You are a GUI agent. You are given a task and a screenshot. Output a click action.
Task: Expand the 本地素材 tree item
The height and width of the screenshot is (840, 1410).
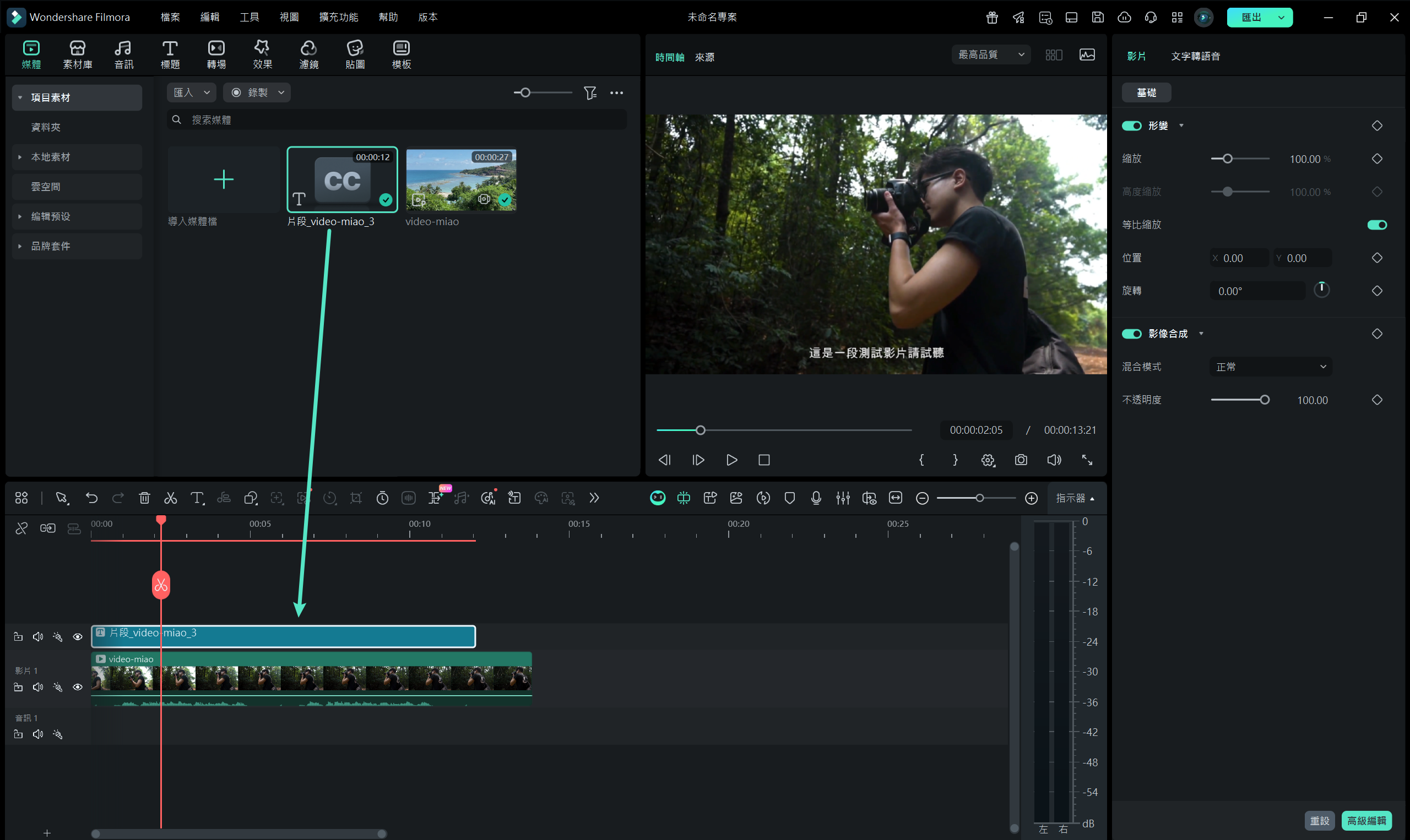[x=20, y=157]
